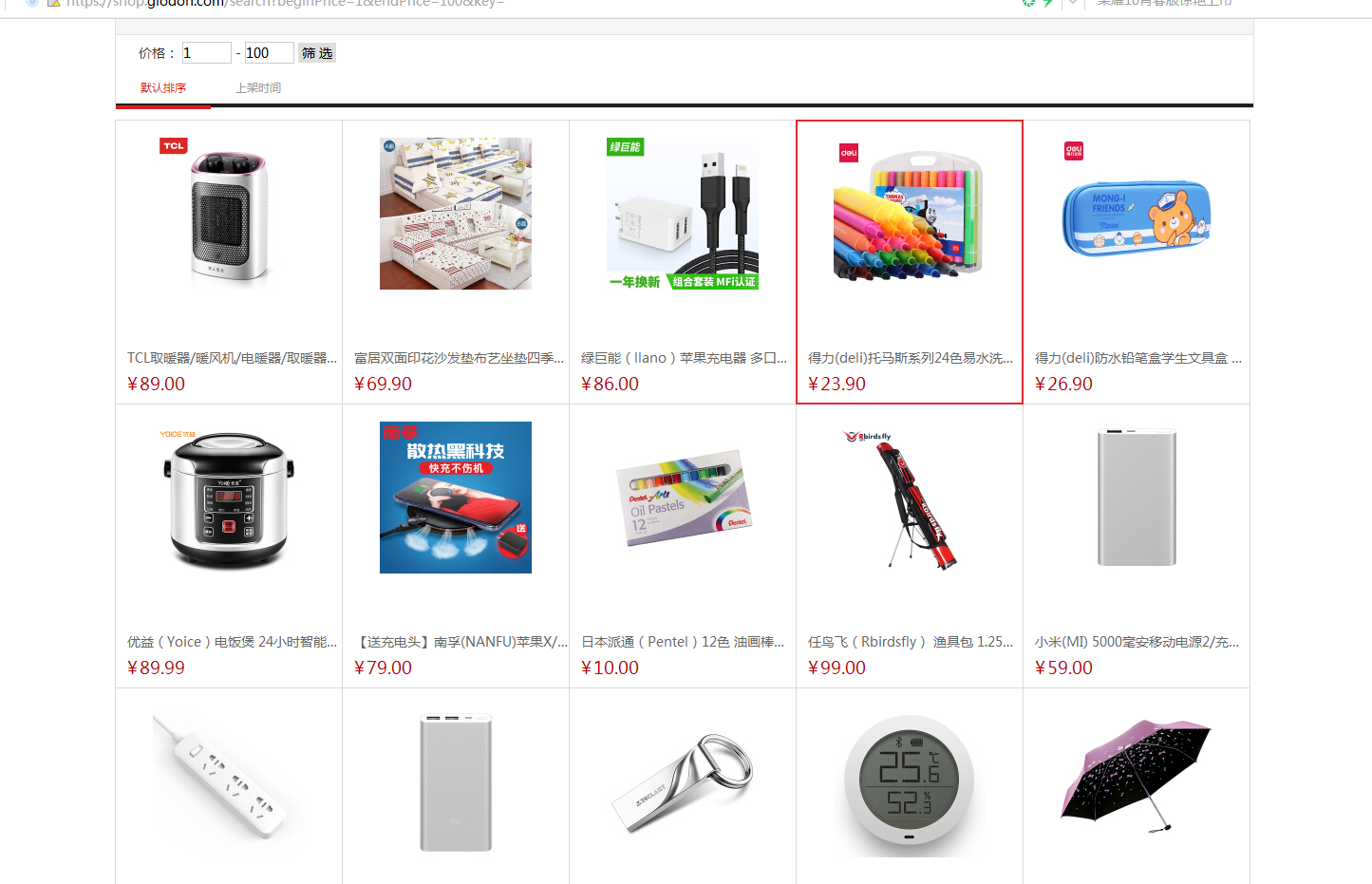Open the deli watercolor pens image
This screenshot has width=1372, height=884.
[x=910, y=214]
